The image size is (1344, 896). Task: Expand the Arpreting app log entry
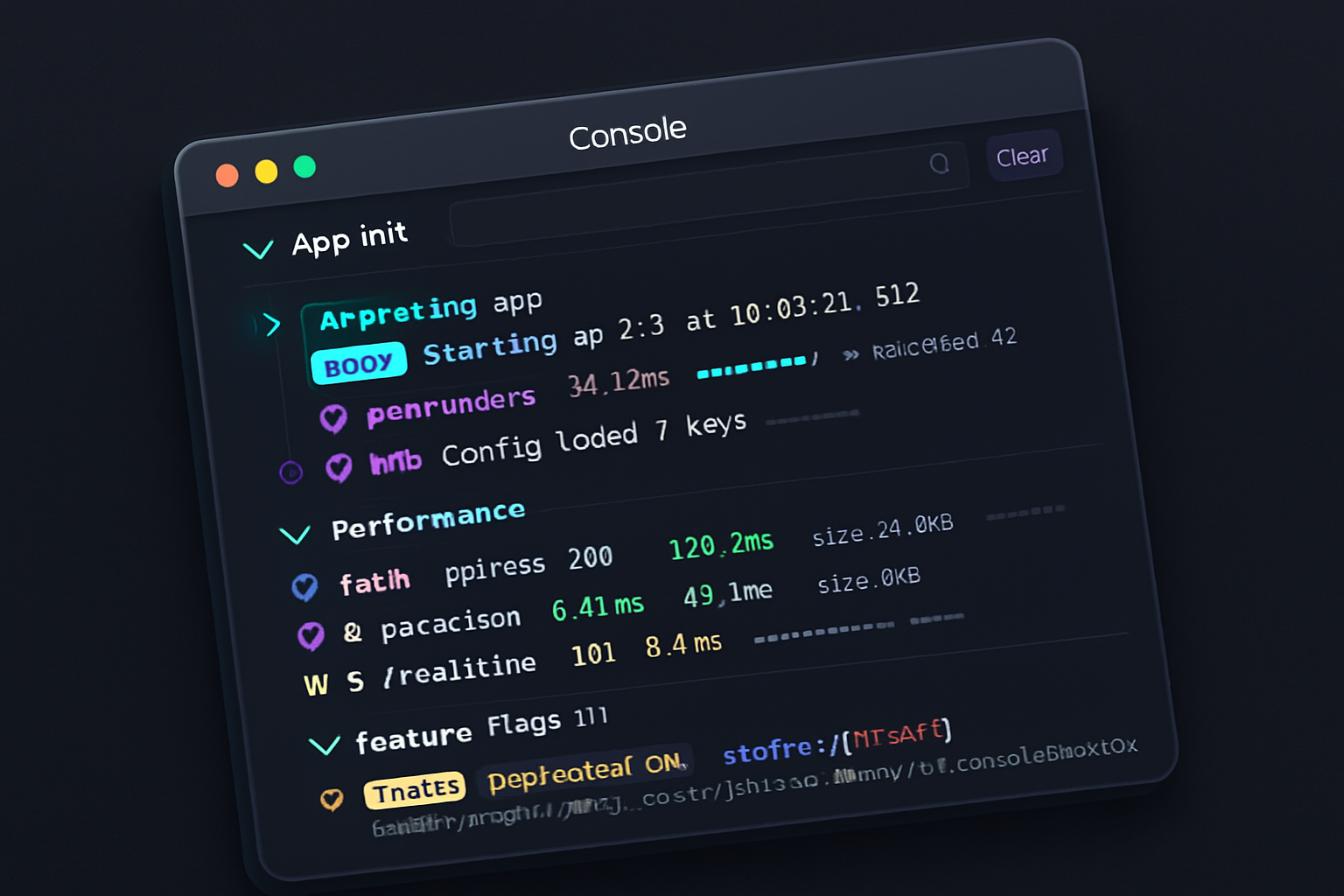273,325
